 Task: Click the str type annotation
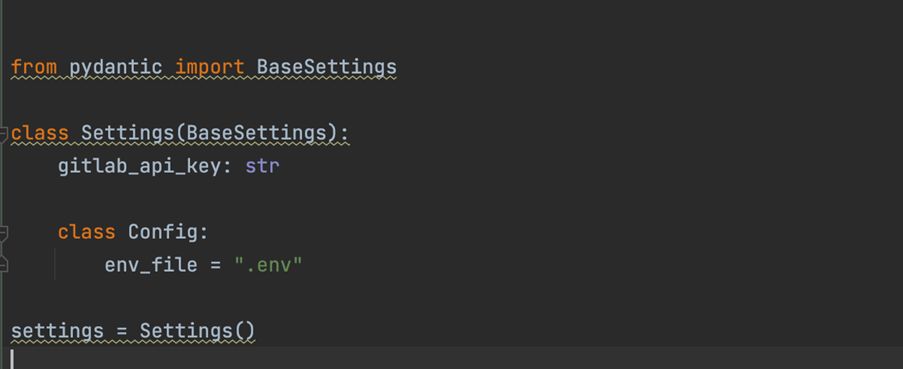point(262,166)
